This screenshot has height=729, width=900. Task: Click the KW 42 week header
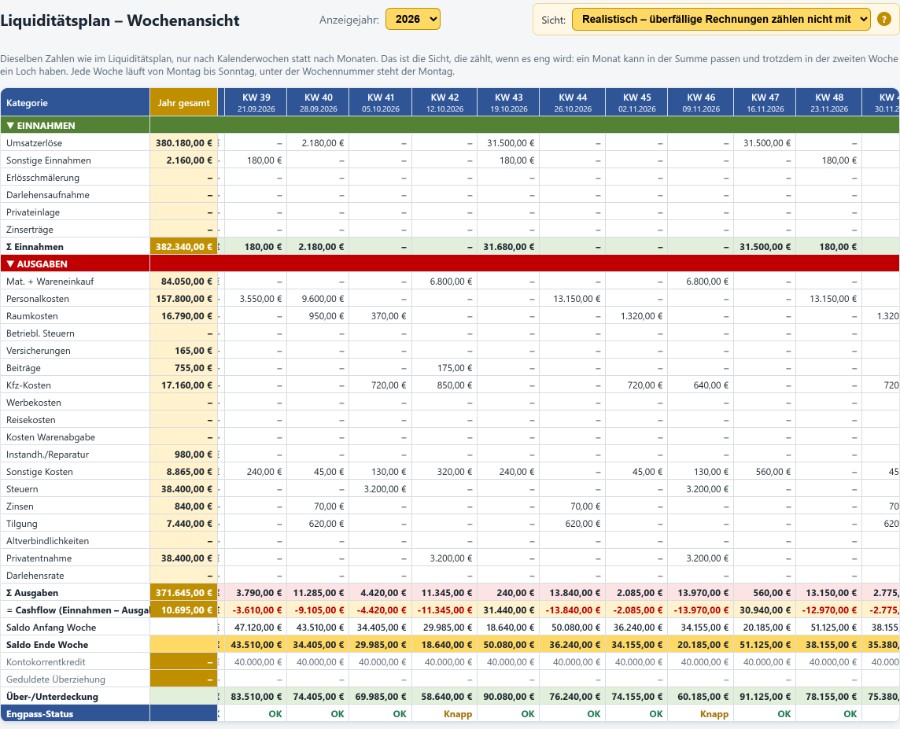[x=445, y=103]
